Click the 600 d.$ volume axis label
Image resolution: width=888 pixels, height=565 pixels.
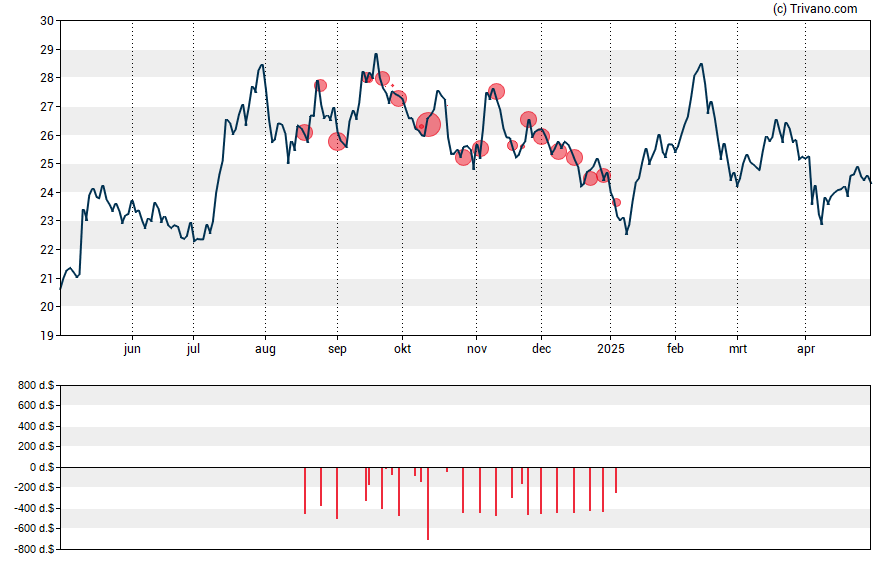tap(36, 405)
